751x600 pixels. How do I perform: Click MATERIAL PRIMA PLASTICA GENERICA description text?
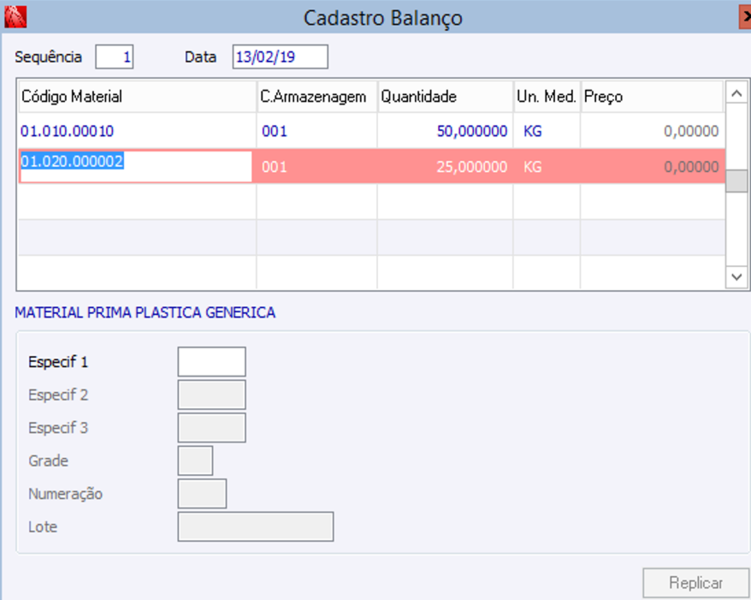tap(145, 313)
